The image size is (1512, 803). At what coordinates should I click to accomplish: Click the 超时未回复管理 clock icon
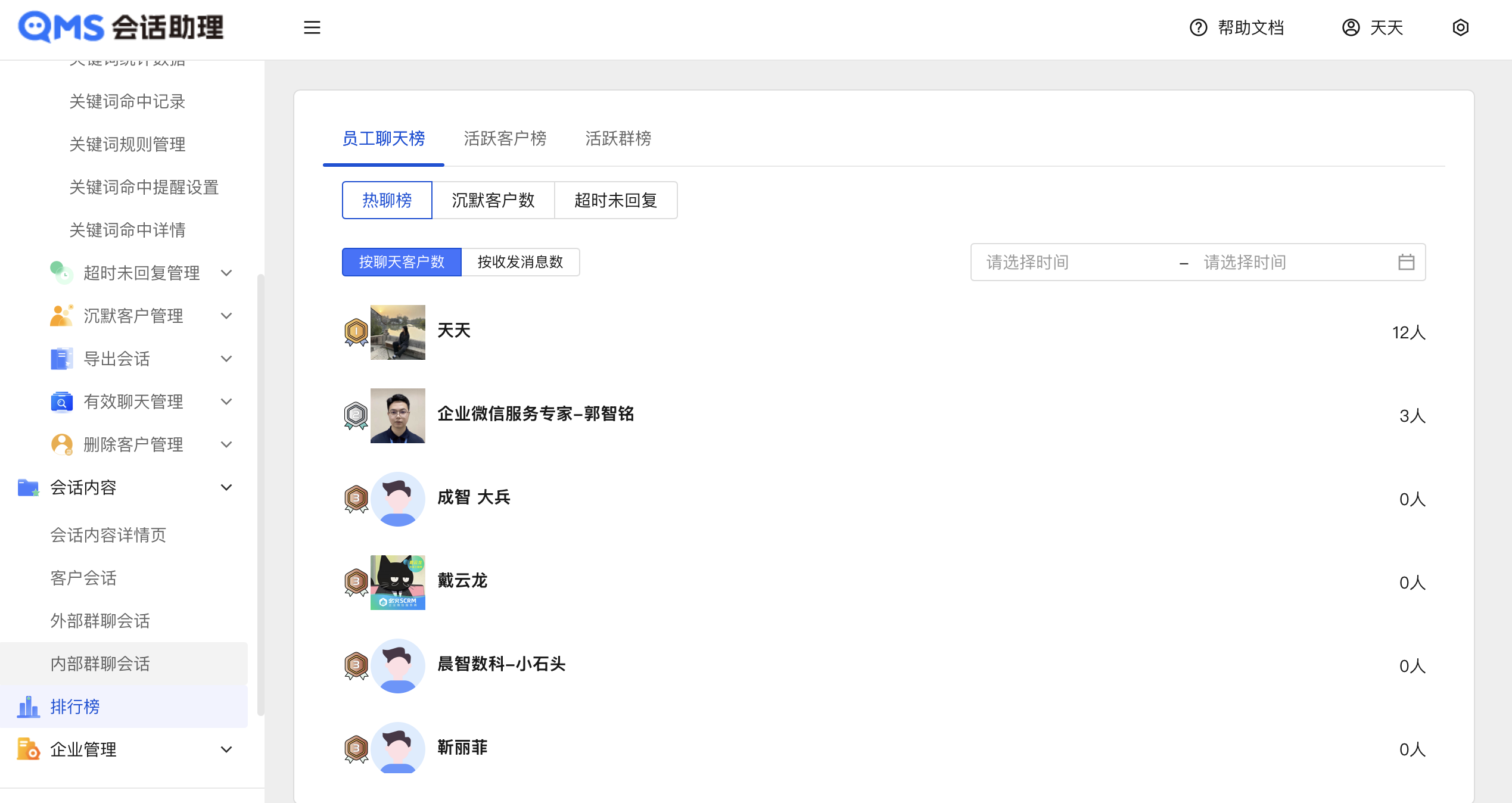coord(61,273)
